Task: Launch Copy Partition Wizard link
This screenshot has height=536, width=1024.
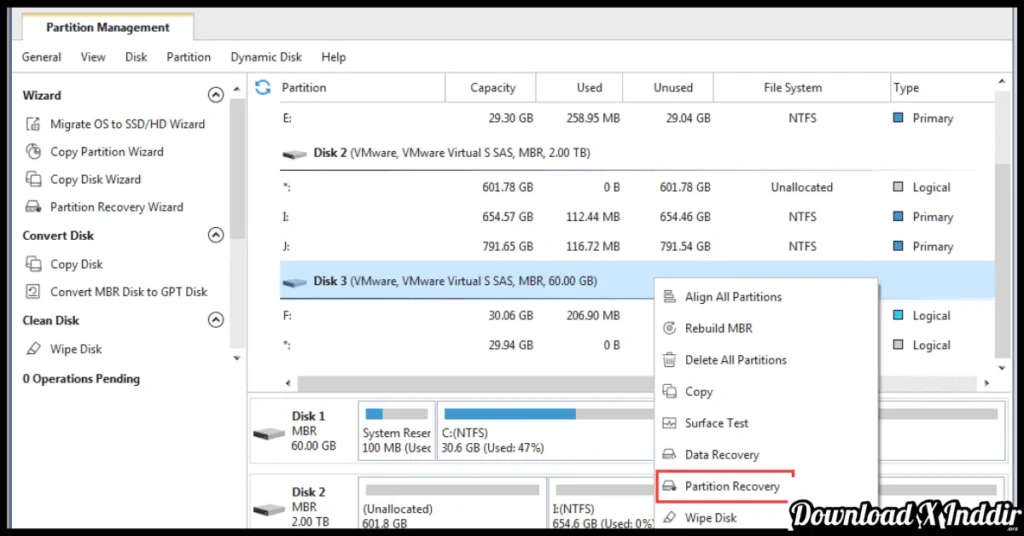Action: pyautogui.click(x=106, y=151)
